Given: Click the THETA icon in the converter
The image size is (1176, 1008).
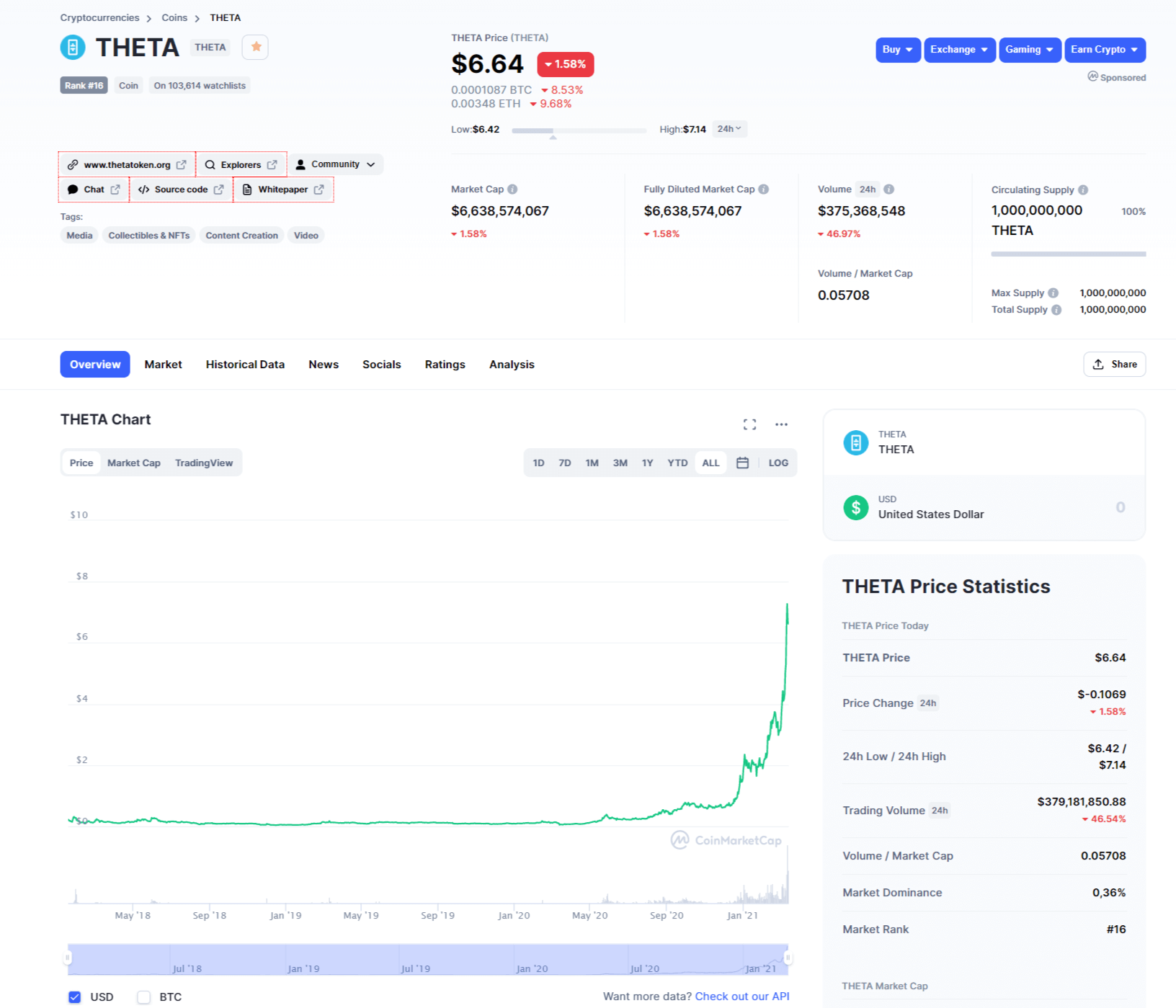Looking at the screenshot, I should tap(856, 442).
